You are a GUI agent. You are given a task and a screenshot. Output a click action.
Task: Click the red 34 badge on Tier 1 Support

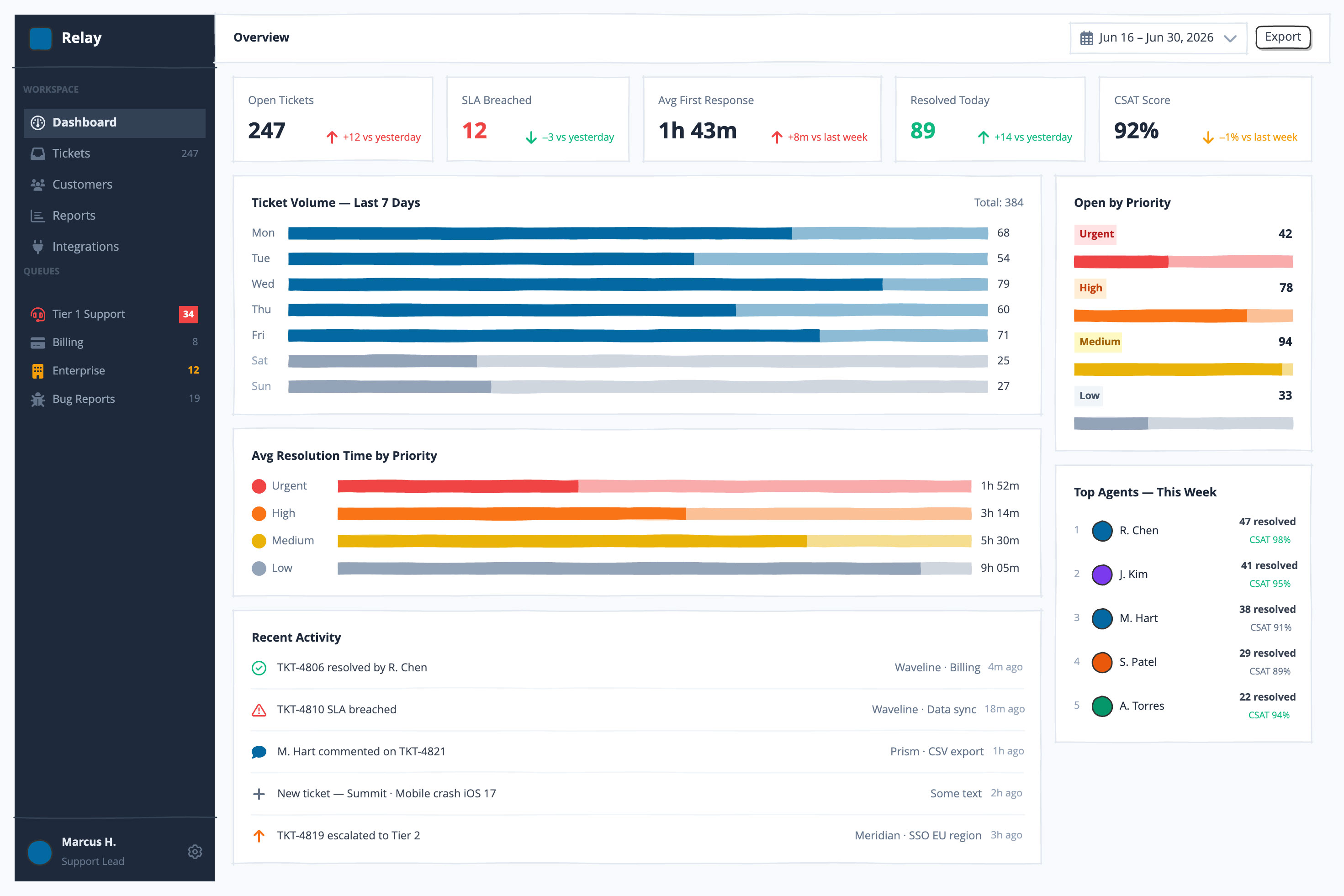click(x=188, y=314)
